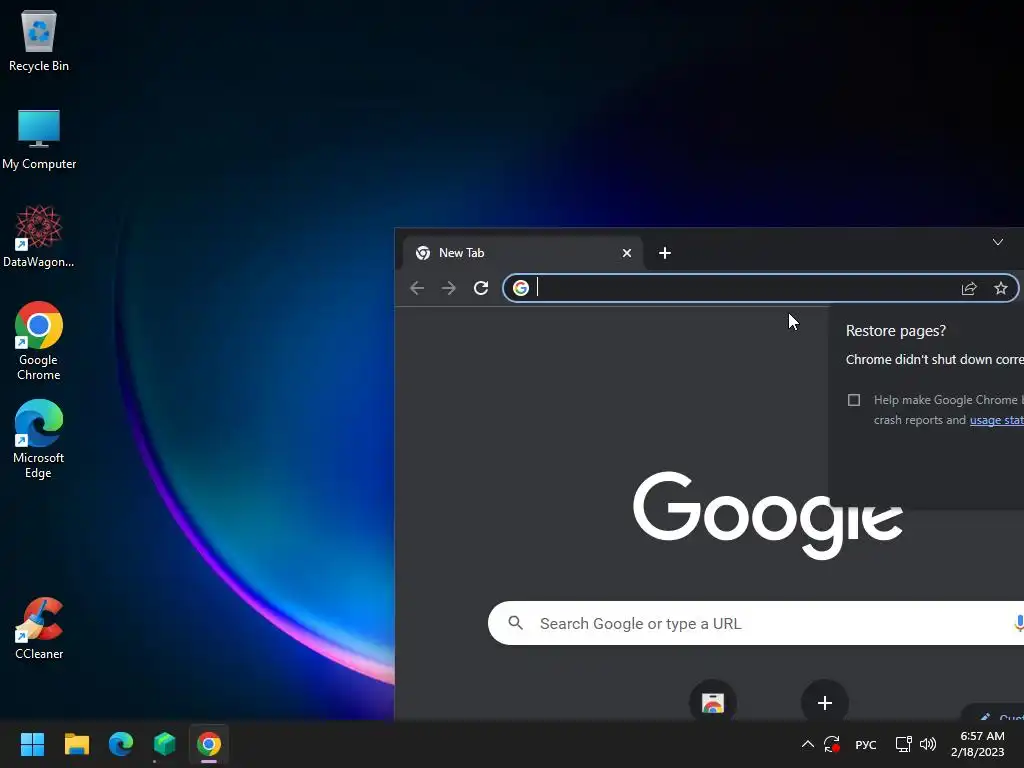Show hidden system tray icons
Image resolution: width=1024 pixels, height=768 pixels.
807,744
